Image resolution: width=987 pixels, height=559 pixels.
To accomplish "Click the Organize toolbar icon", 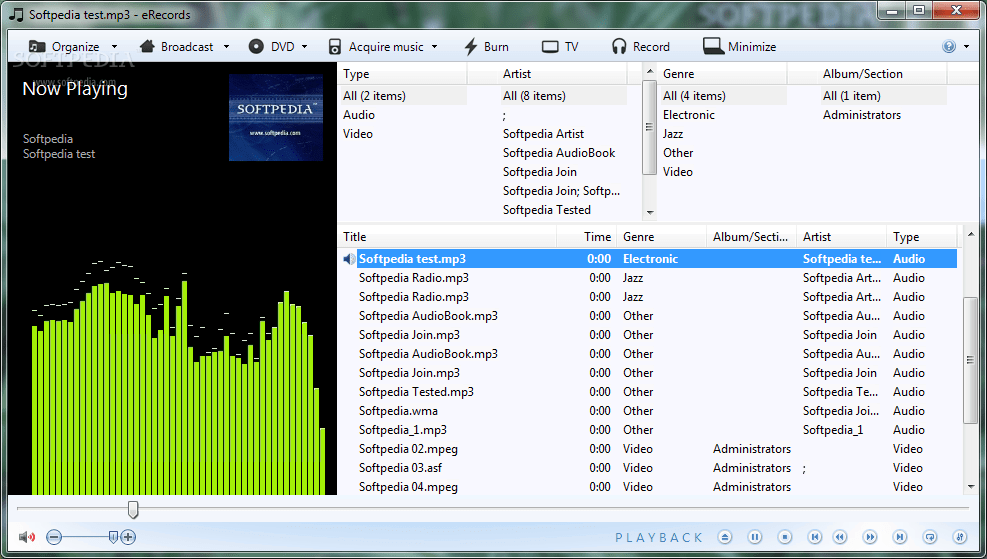I will [37, 47].
